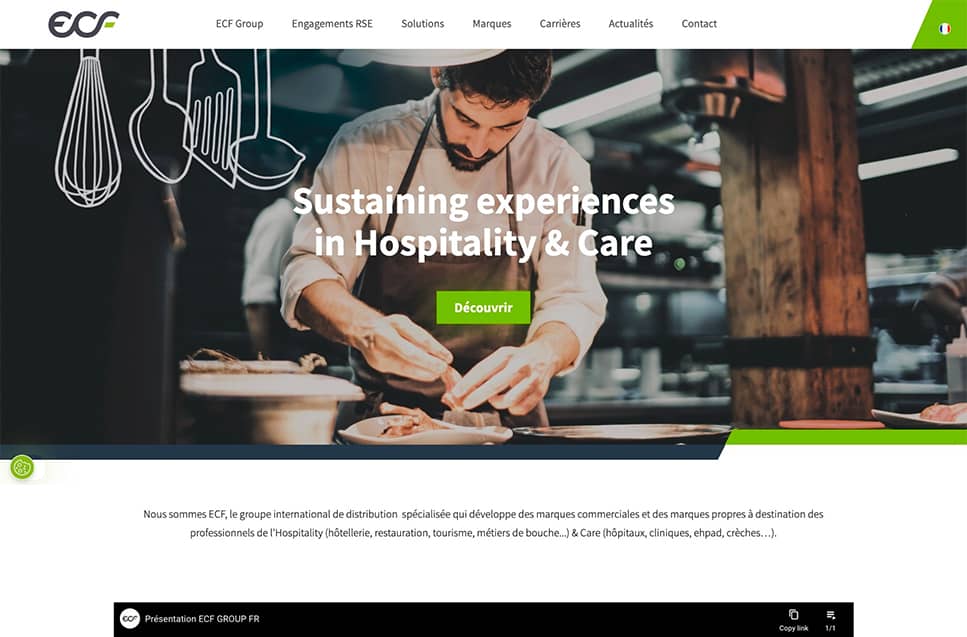This screenshot has width=967, height=637.
Task: Open the Actualités section
Action: 631,23
